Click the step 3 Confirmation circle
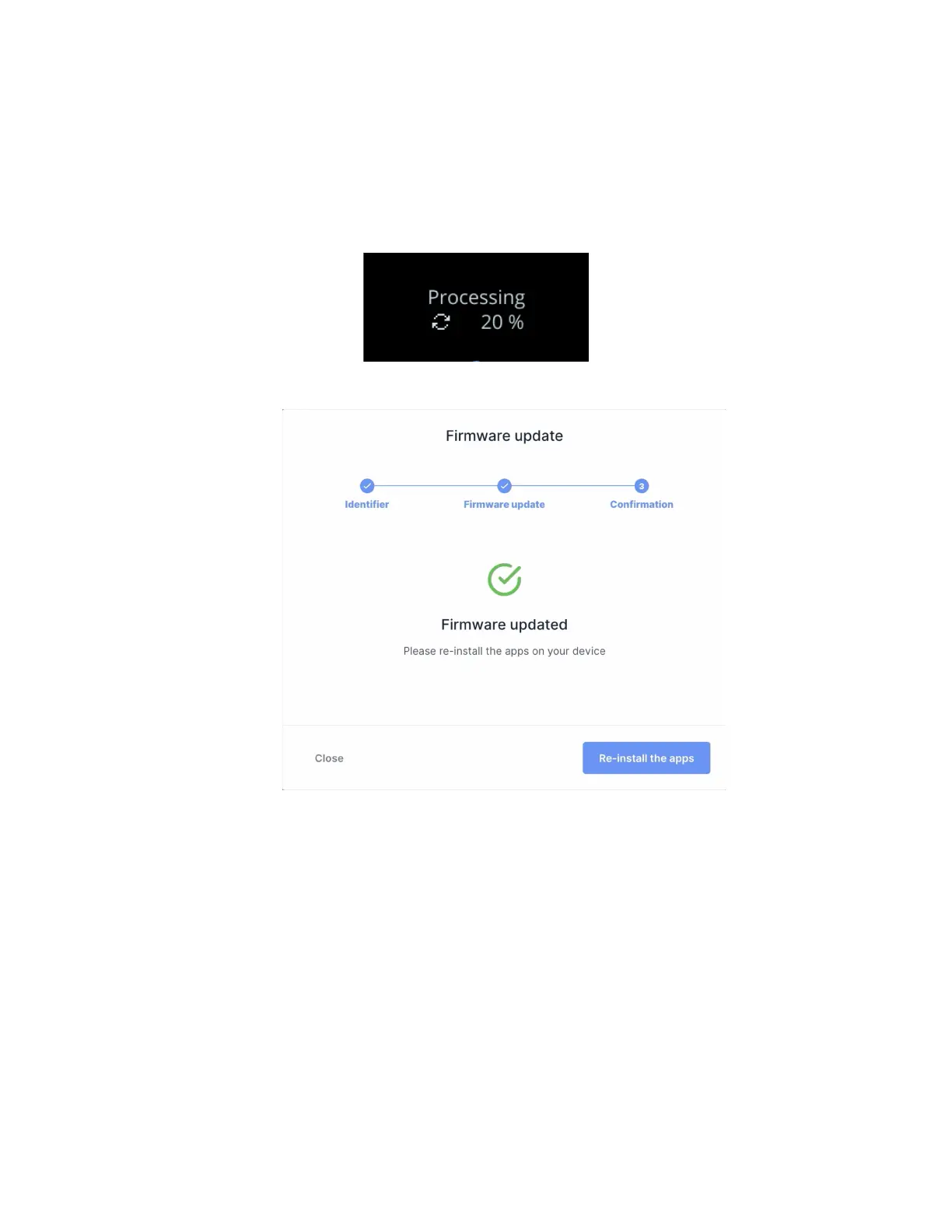 [x=642, y=486]
